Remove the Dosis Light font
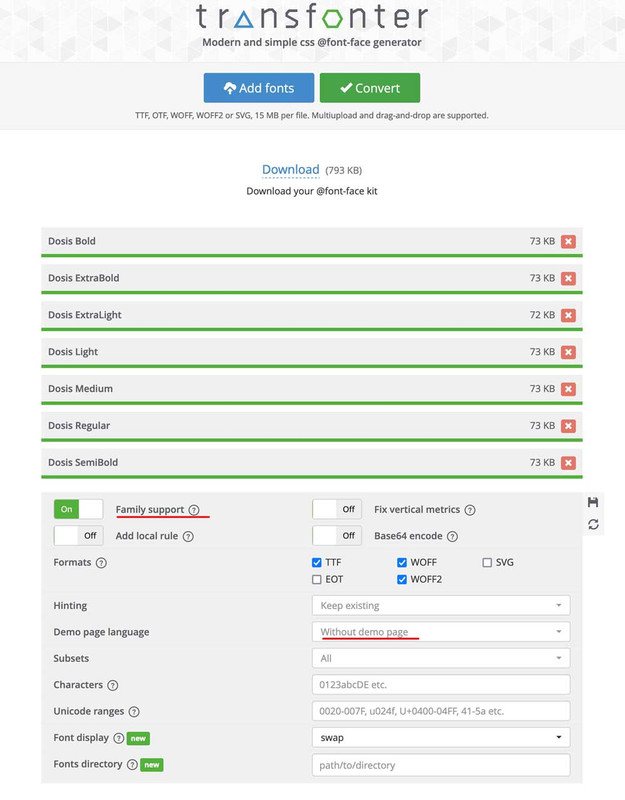This screenshot has height=800, width=625. coord(568,352)
